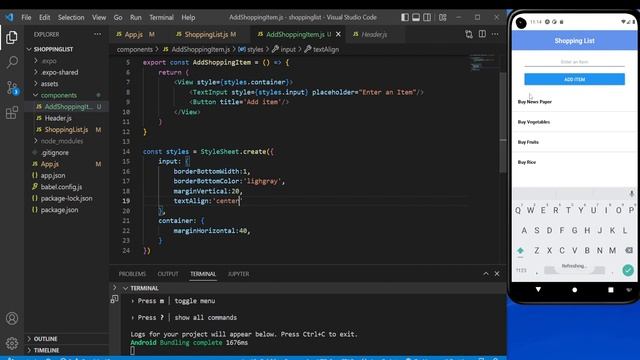The width and height of the screenshot is (640, 360).
Task: Tap the Buy Vegetables list item
Action: [x=574, y=122]
